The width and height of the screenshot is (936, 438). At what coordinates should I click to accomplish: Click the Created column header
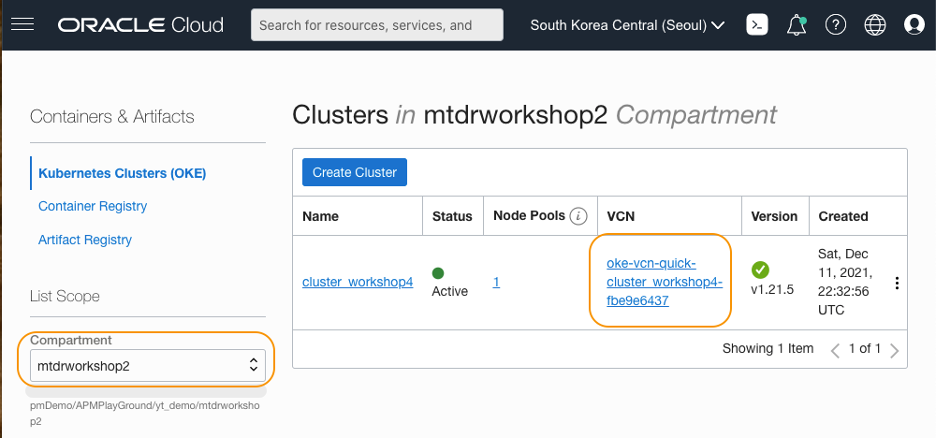[843, 217]
